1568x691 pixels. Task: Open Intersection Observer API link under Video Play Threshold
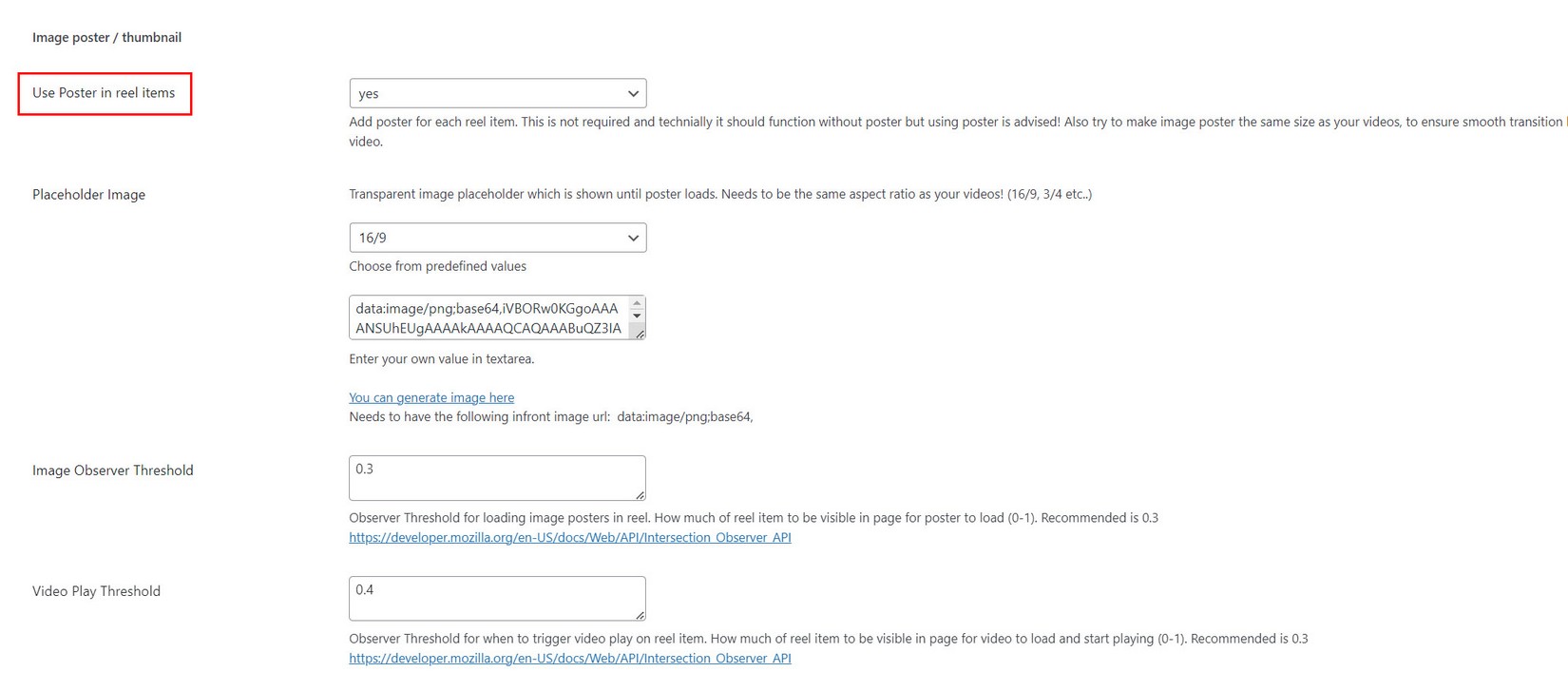point(569,658)
